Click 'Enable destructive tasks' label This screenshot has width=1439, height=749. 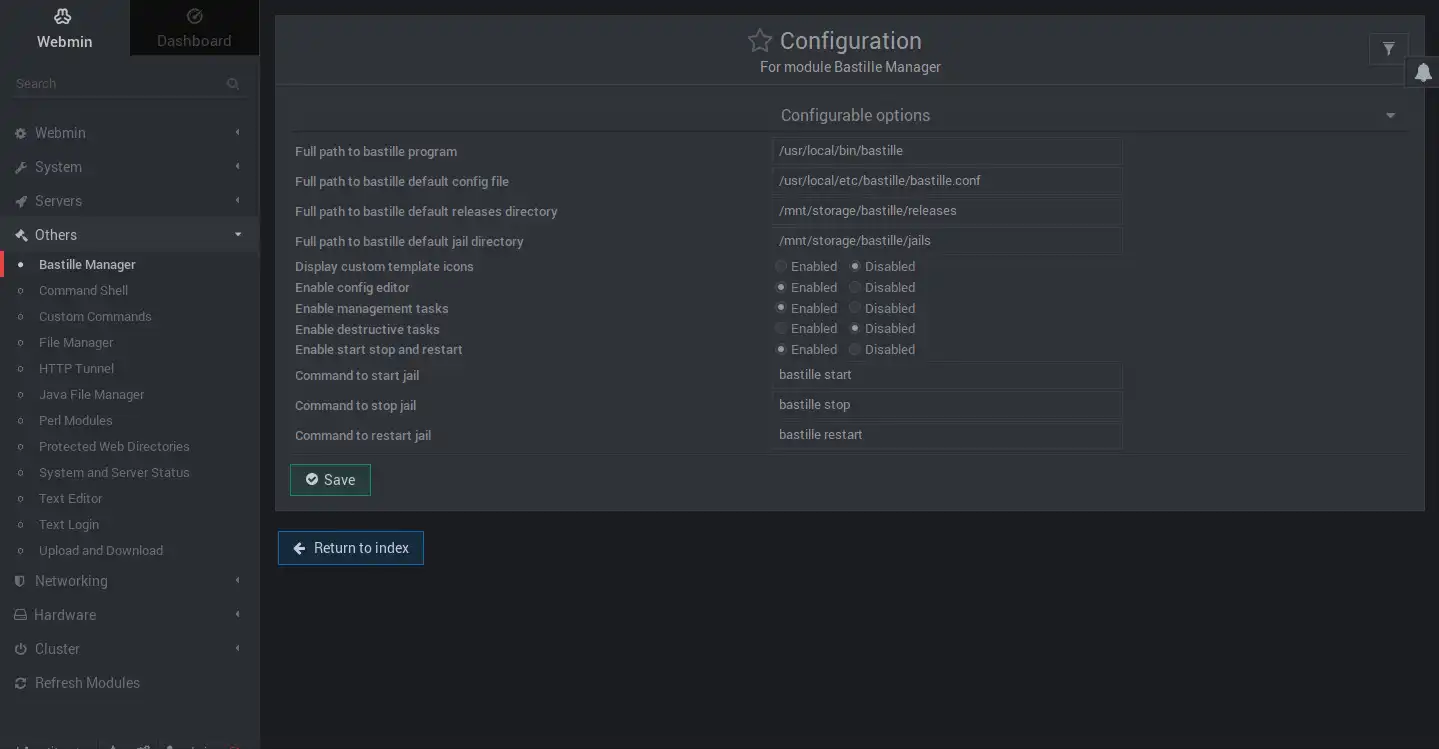(367, 329)
